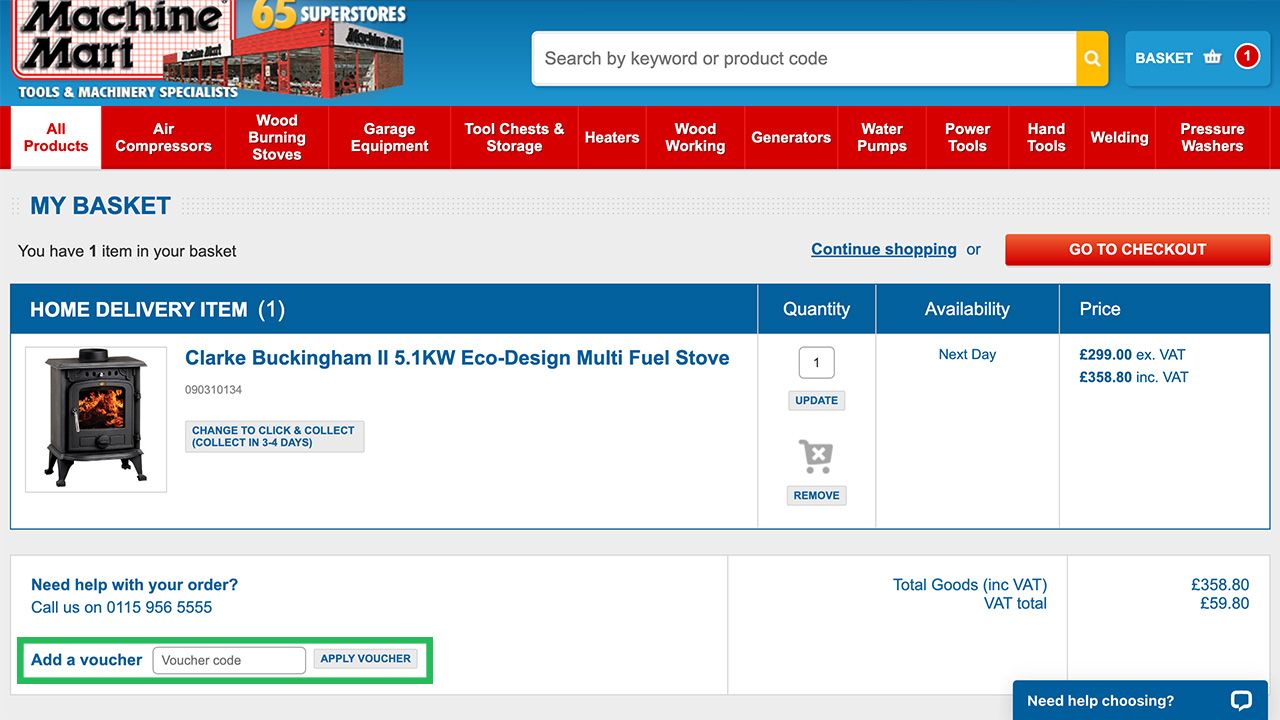This screenshot has width=1280, height=720.
Task: Open the Need help choosing chat widget
Action: 1140,700
